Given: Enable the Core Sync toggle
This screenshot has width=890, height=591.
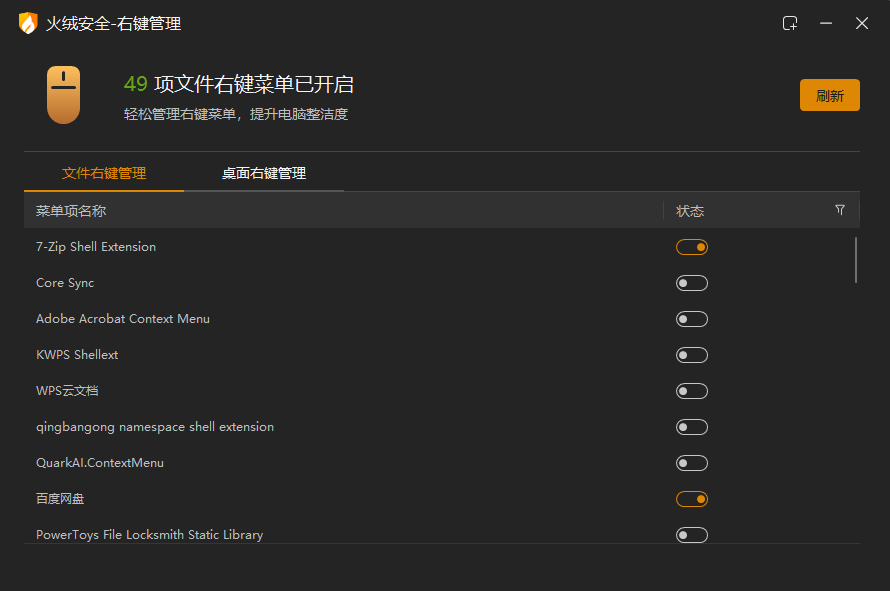Looking at the screenshot, I should [691, 283].
